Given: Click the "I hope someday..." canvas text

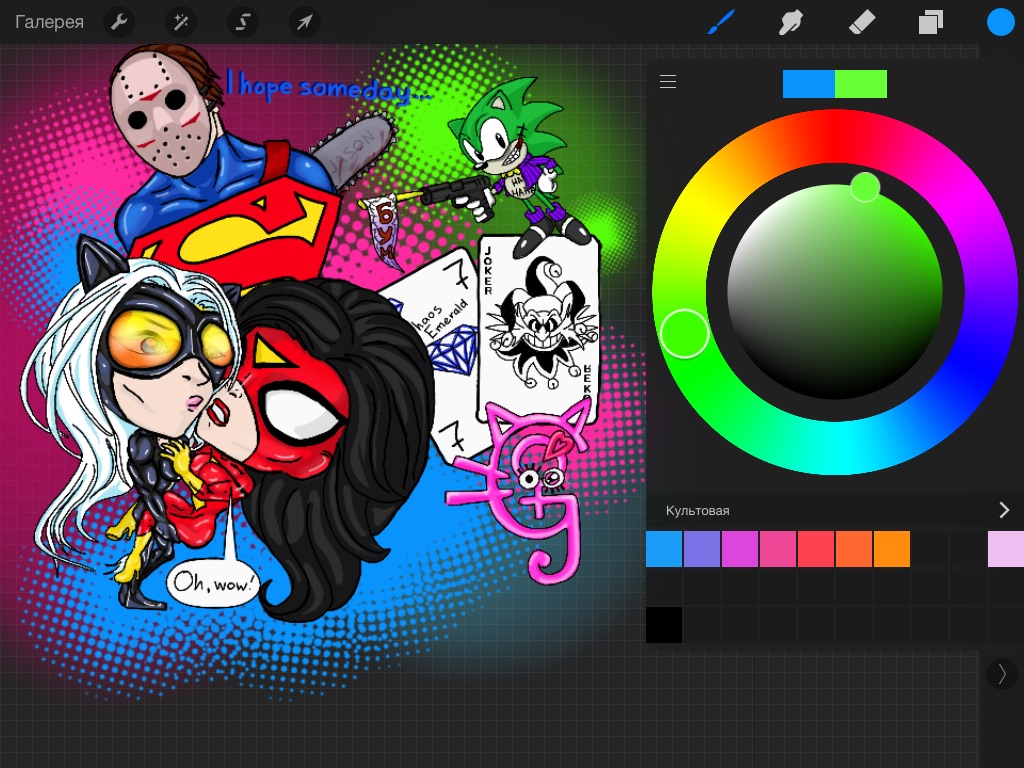Looking at the screenshot, I should pyautogui.click(x=328, y=88).
